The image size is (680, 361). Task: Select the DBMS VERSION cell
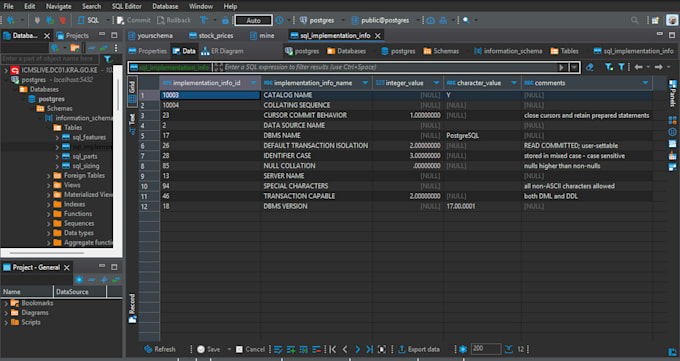coord(317,206)
